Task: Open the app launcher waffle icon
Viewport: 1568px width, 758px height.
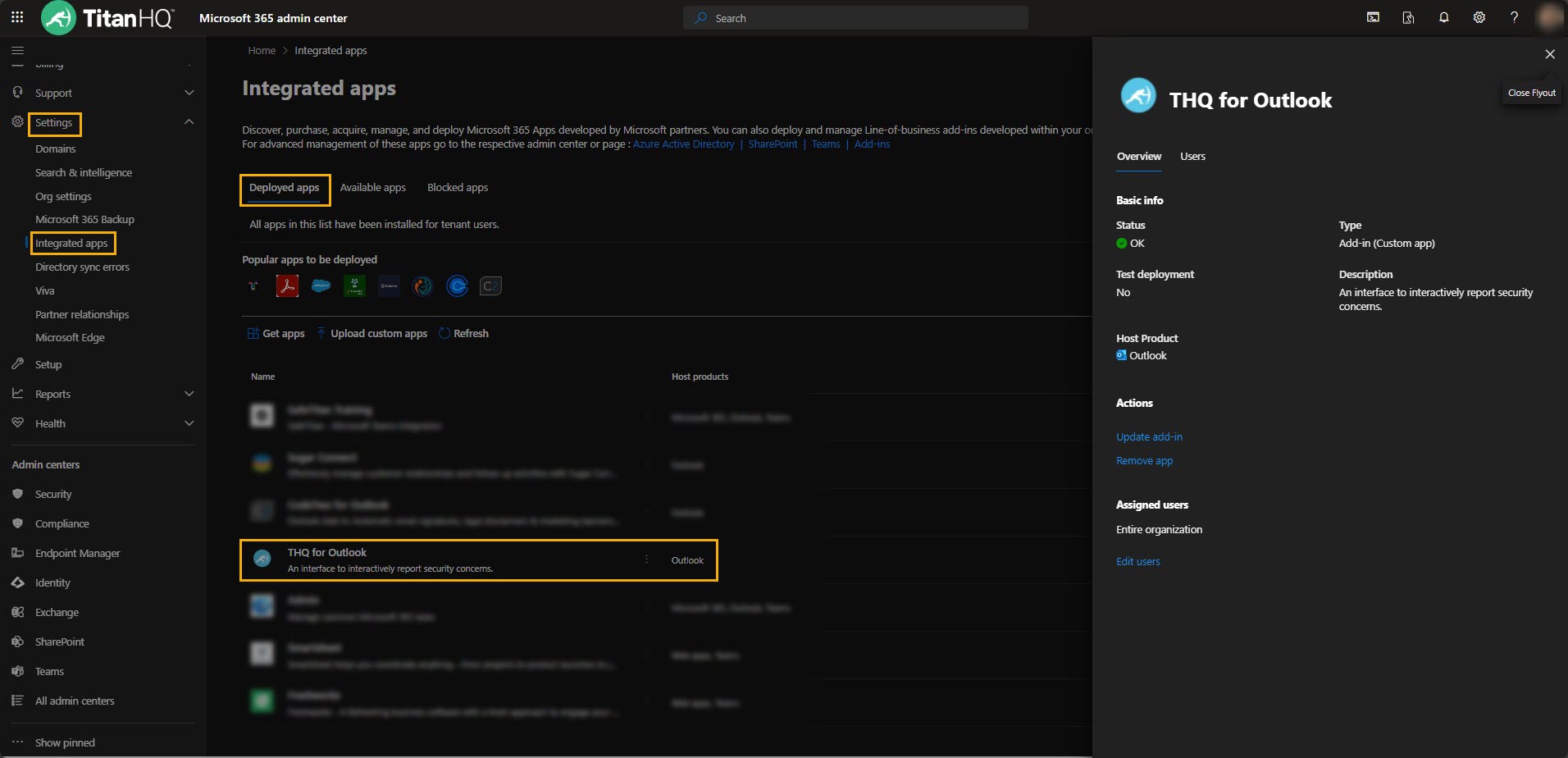Action: 17,17
